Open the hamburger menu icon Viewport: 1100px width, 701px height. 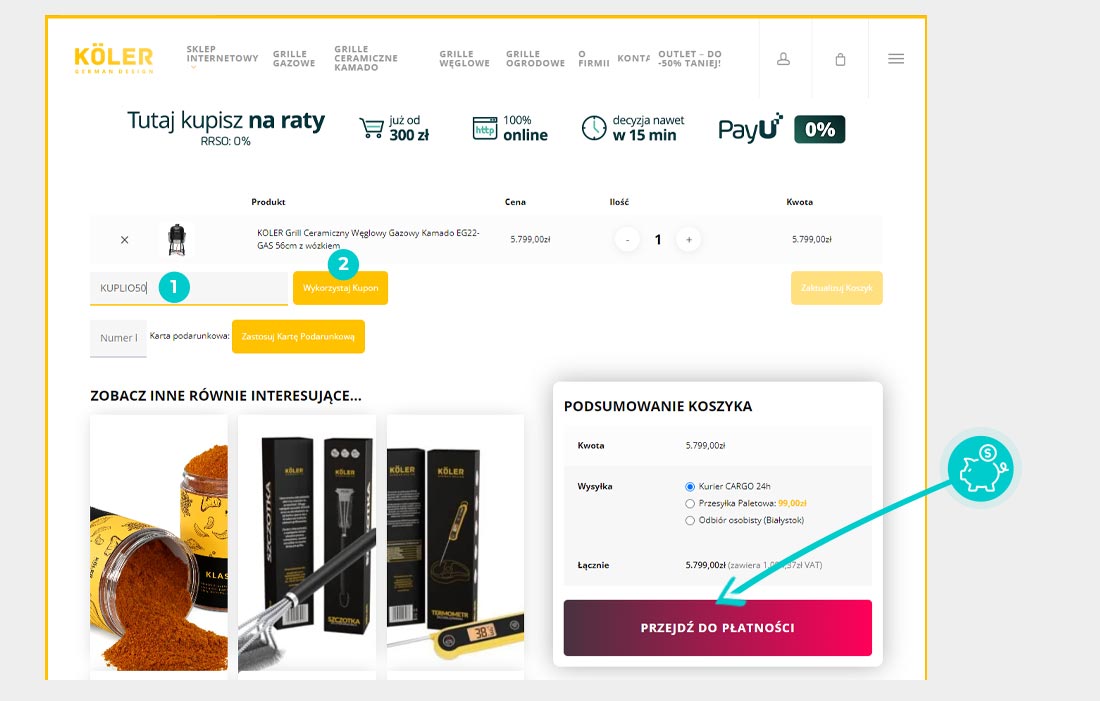[896, 59]
